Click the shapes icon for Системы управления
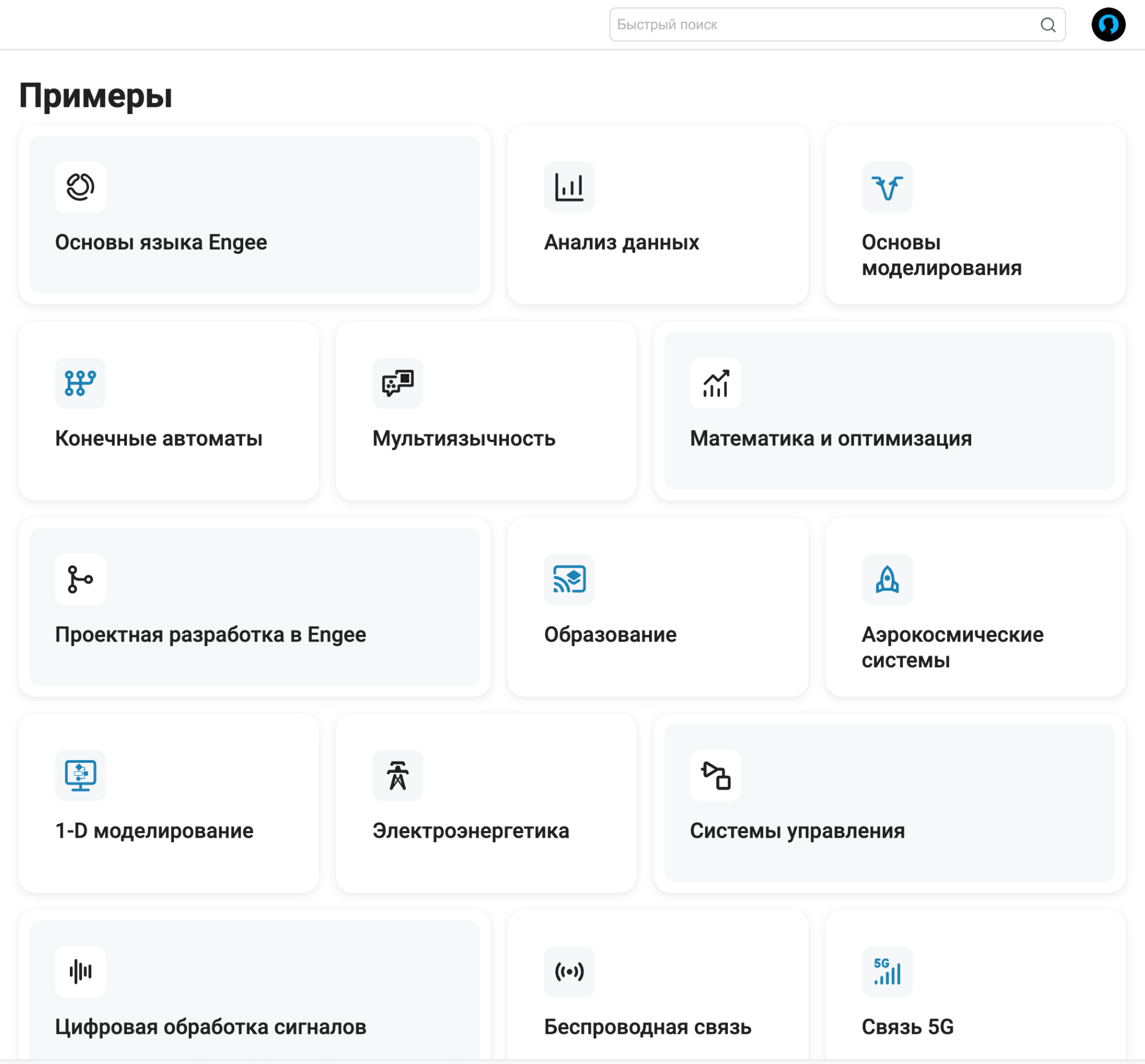 pyautogui.click(x=715, y=776)
